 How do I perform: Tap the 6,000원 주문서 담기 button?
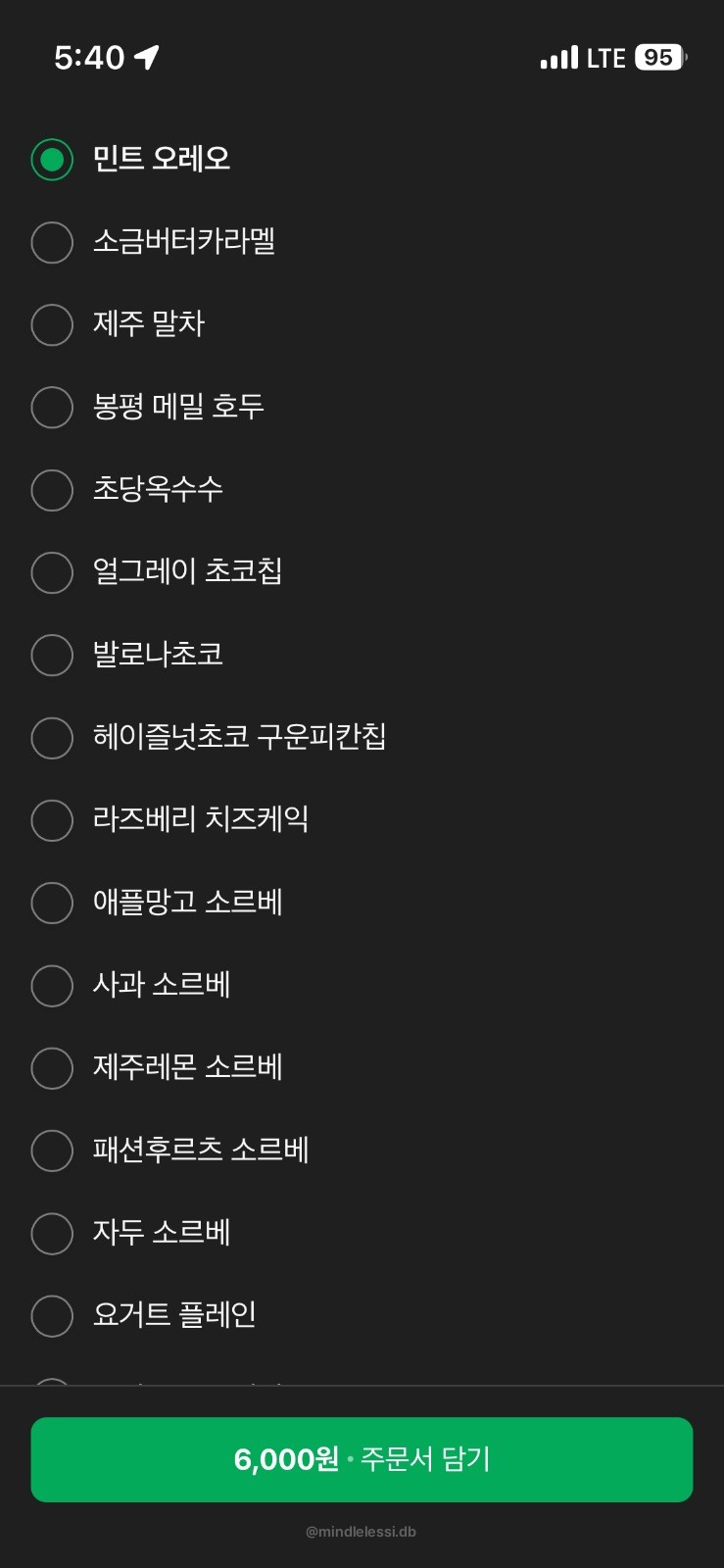[x=362, y=1459]
